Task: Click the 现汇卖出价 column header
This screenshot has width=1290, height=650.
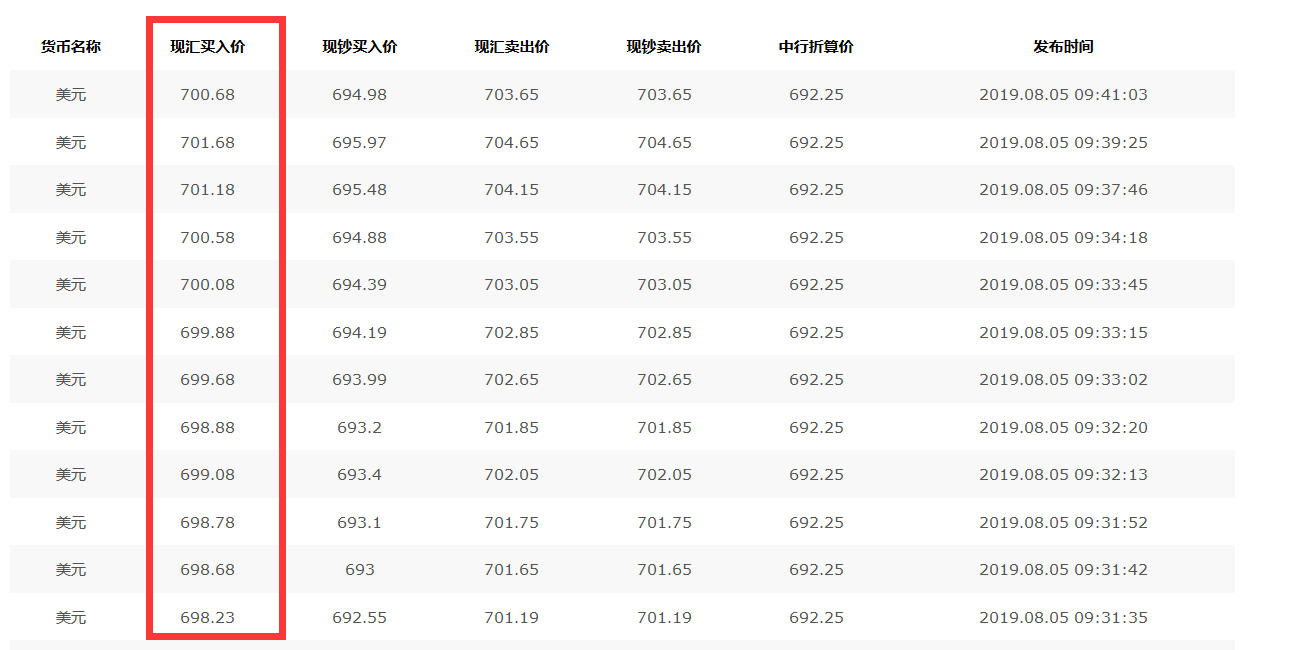Action: coord(511,47)
